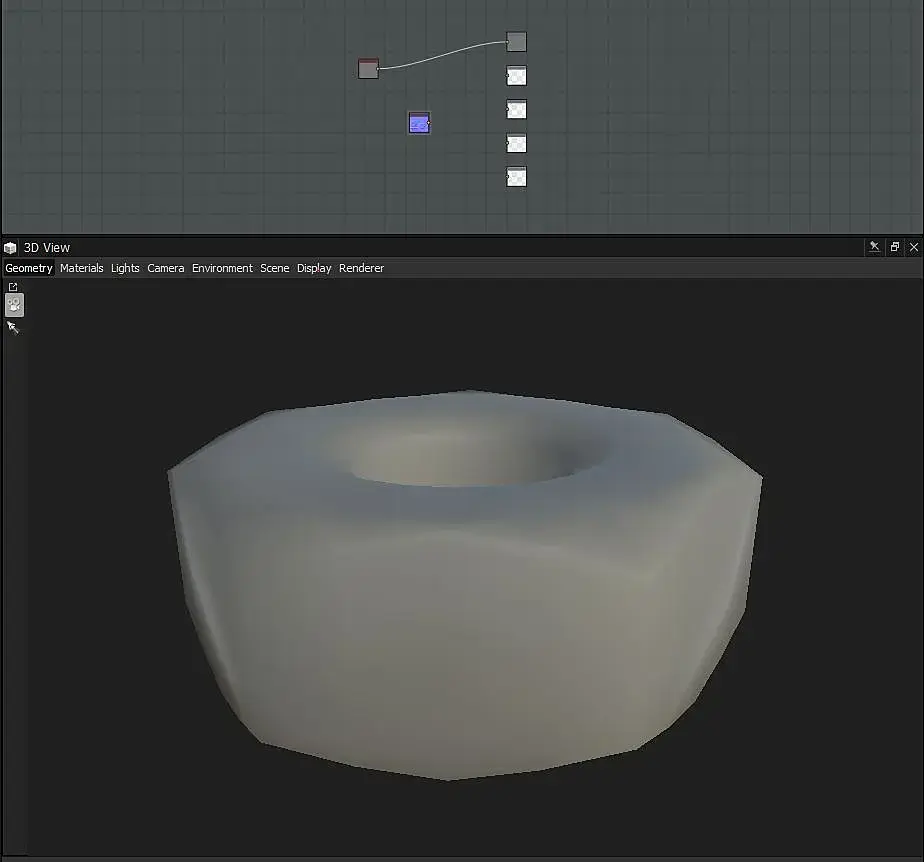Close the 3D View panel
This screenshot has height=862, width=924.
tap(914, 247)
